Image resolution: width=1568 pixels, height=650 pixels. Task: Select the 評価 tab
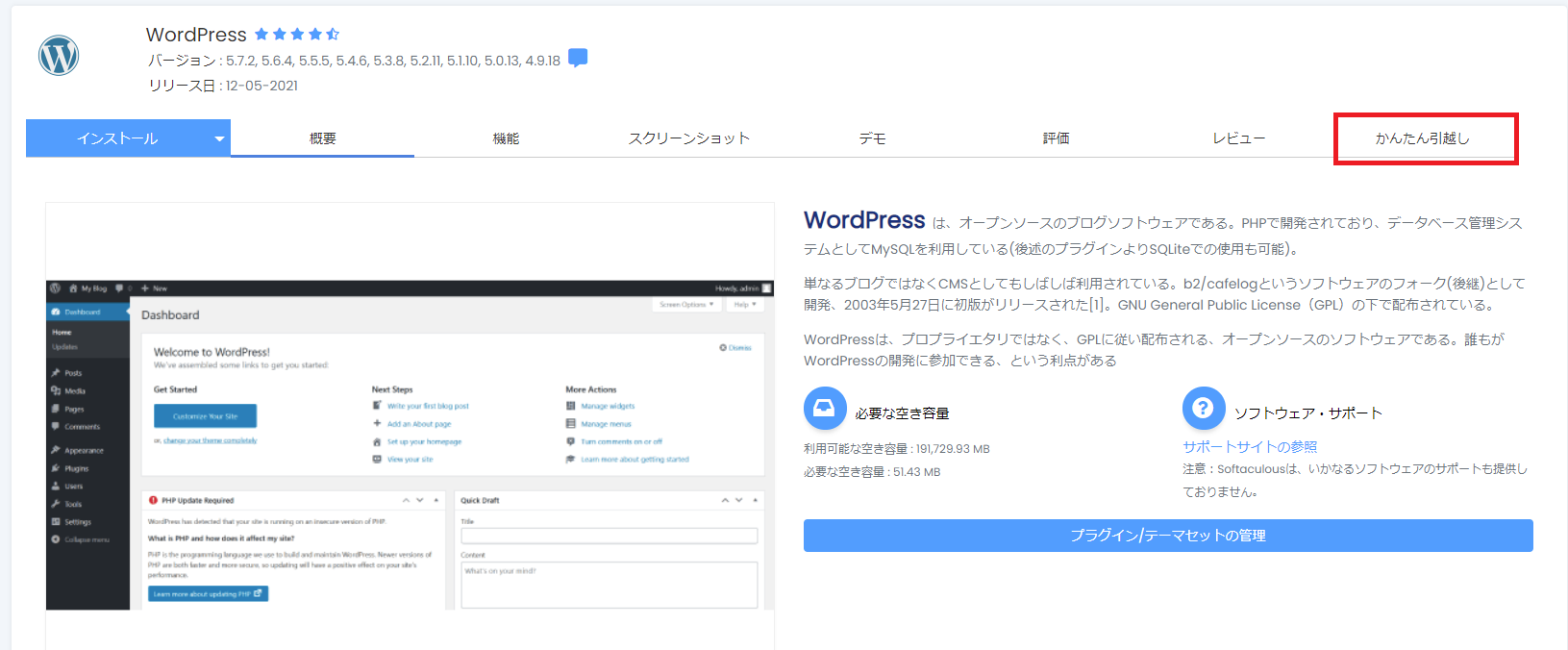point(1057,138)
